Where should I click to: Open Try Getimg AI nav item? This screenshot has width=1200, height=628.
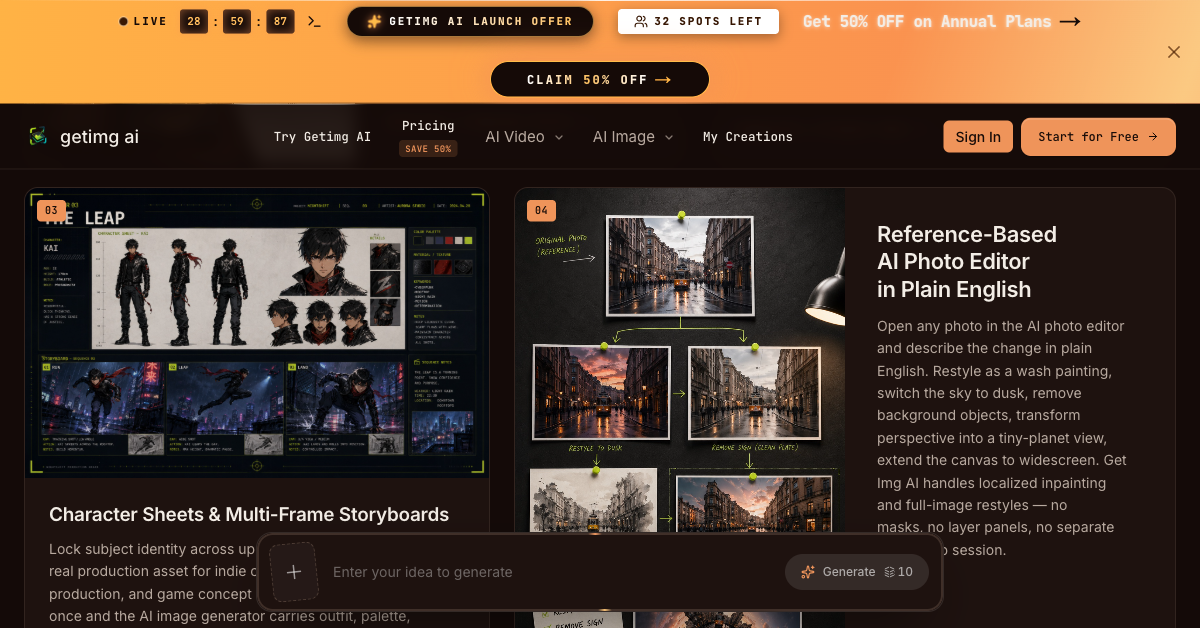[x=322, y=137]
